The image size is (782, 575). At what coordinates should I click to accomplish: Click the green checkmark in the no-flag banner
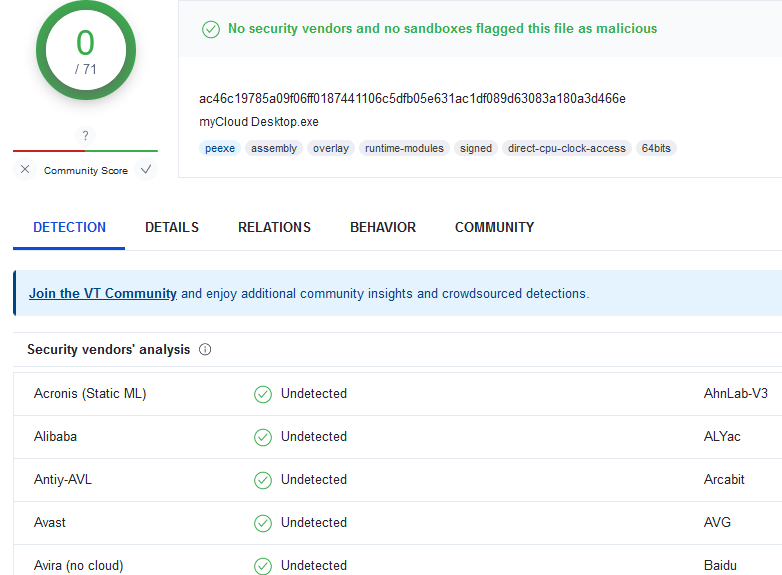(x=211, y=29)
